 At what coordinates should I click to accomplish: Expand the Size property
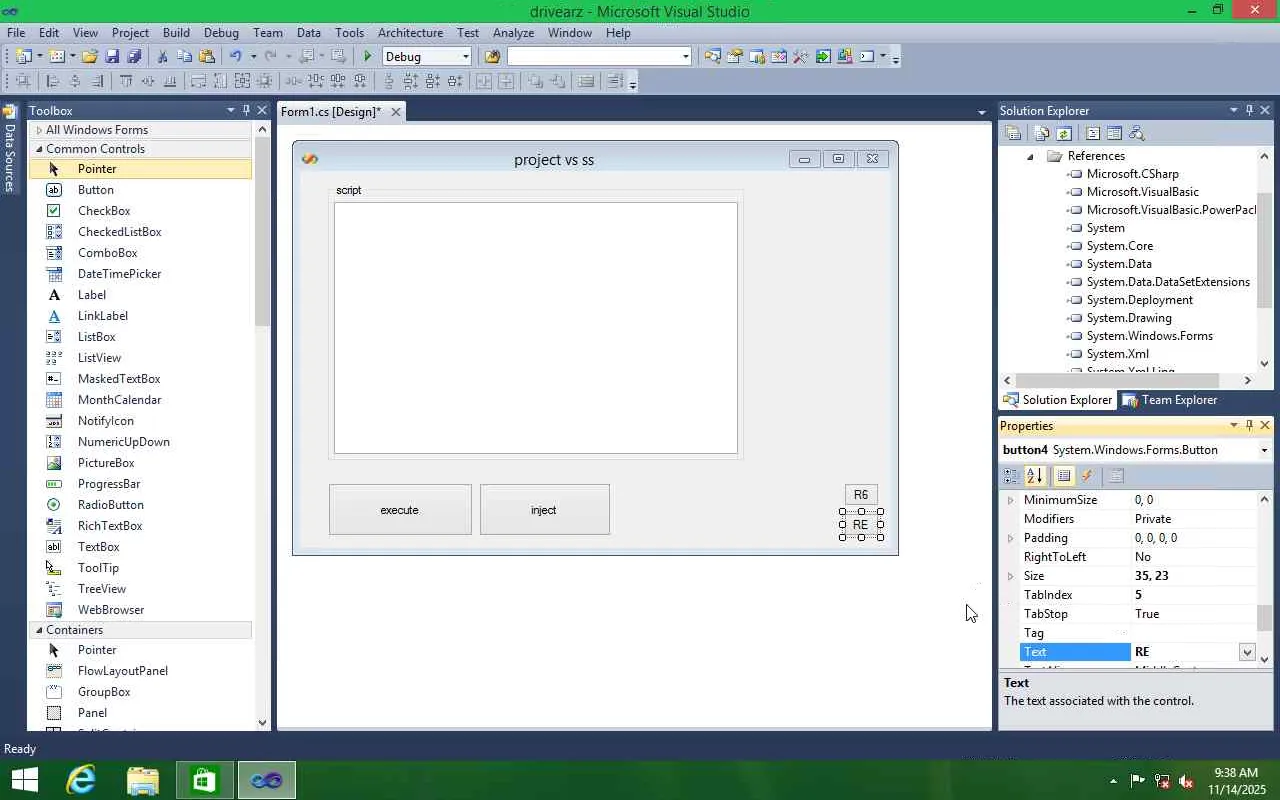tap(1010, 576)
